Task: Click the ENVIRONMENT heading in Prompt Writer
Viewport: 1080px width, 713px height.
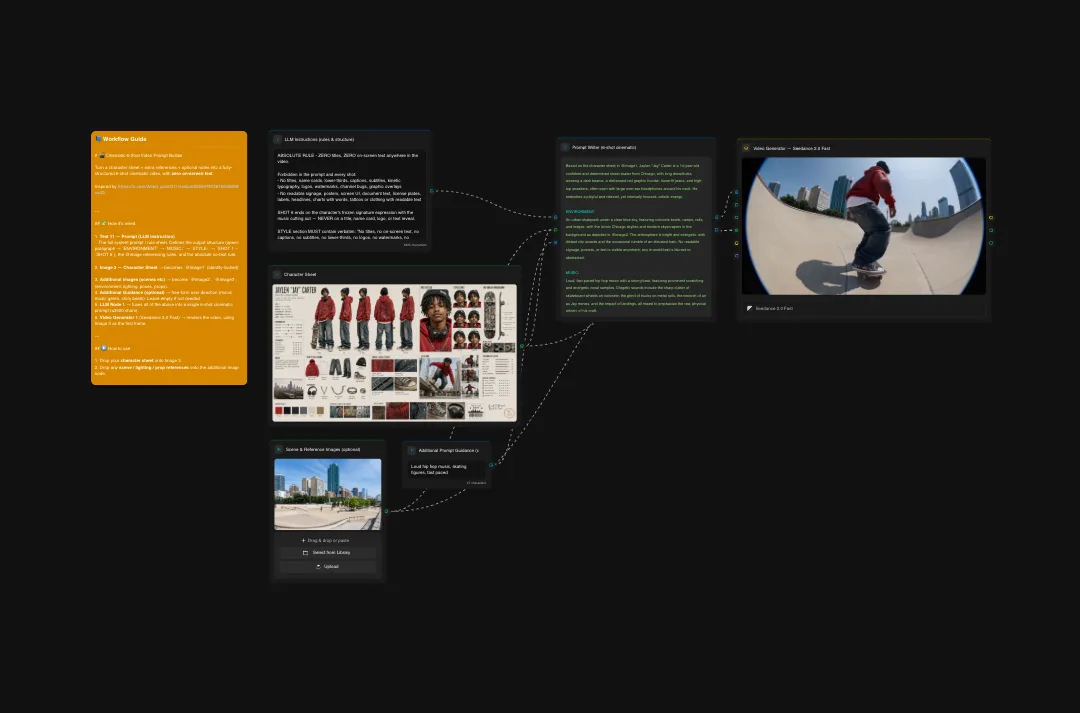Action: click(x=580, y=212)
